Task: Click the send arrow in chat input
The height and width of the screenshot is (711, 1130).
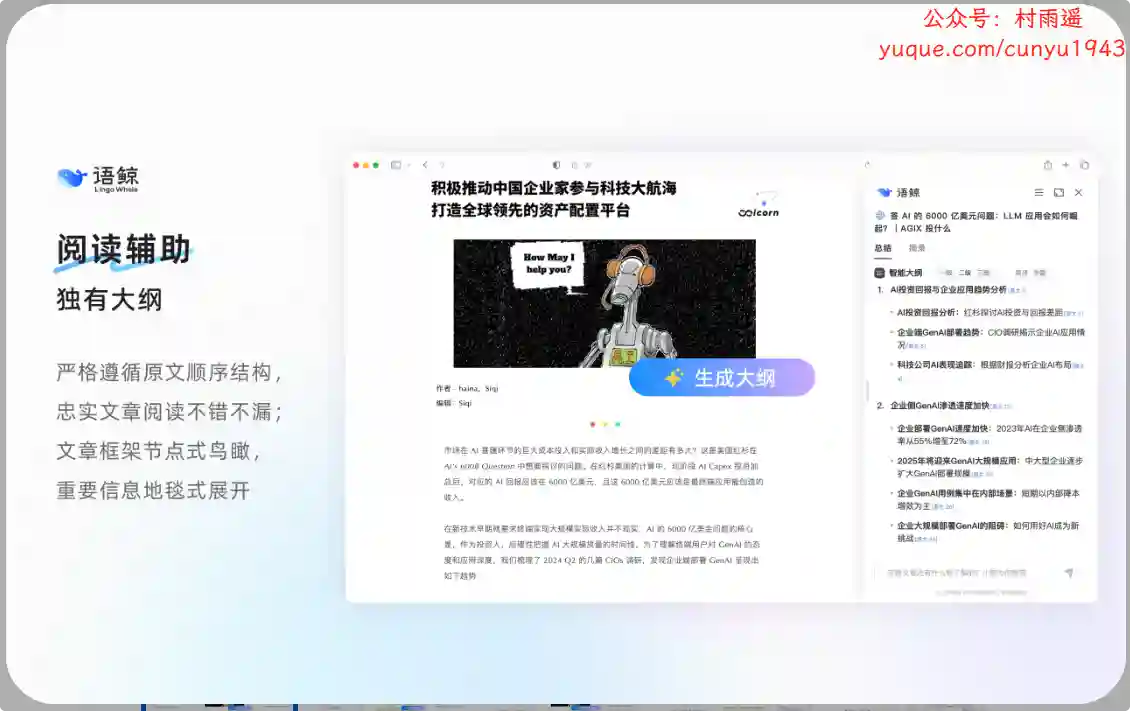Action: (x=1069, y=573)
